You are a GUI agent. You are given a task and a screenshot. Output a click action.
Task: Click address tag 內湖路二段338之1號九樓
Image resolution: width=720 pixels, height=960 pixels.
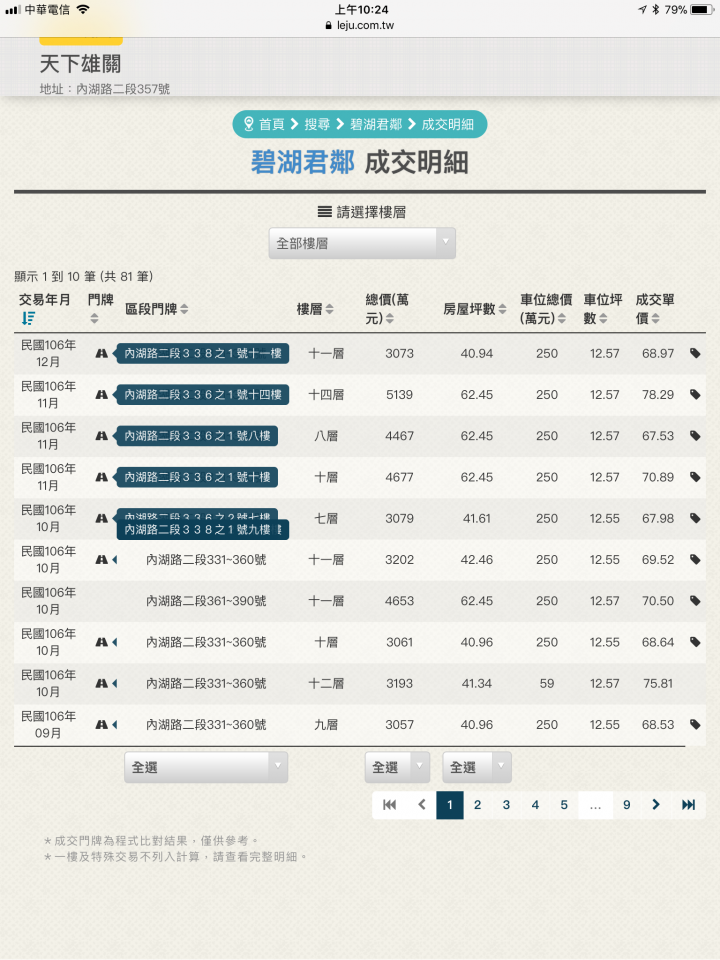(203, 530)
